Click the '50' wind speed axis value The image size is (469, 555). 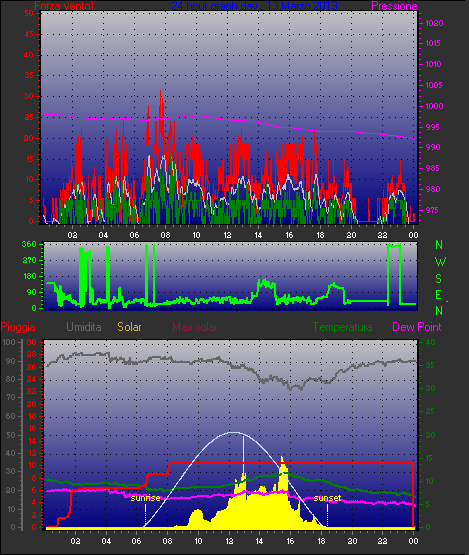29,13
